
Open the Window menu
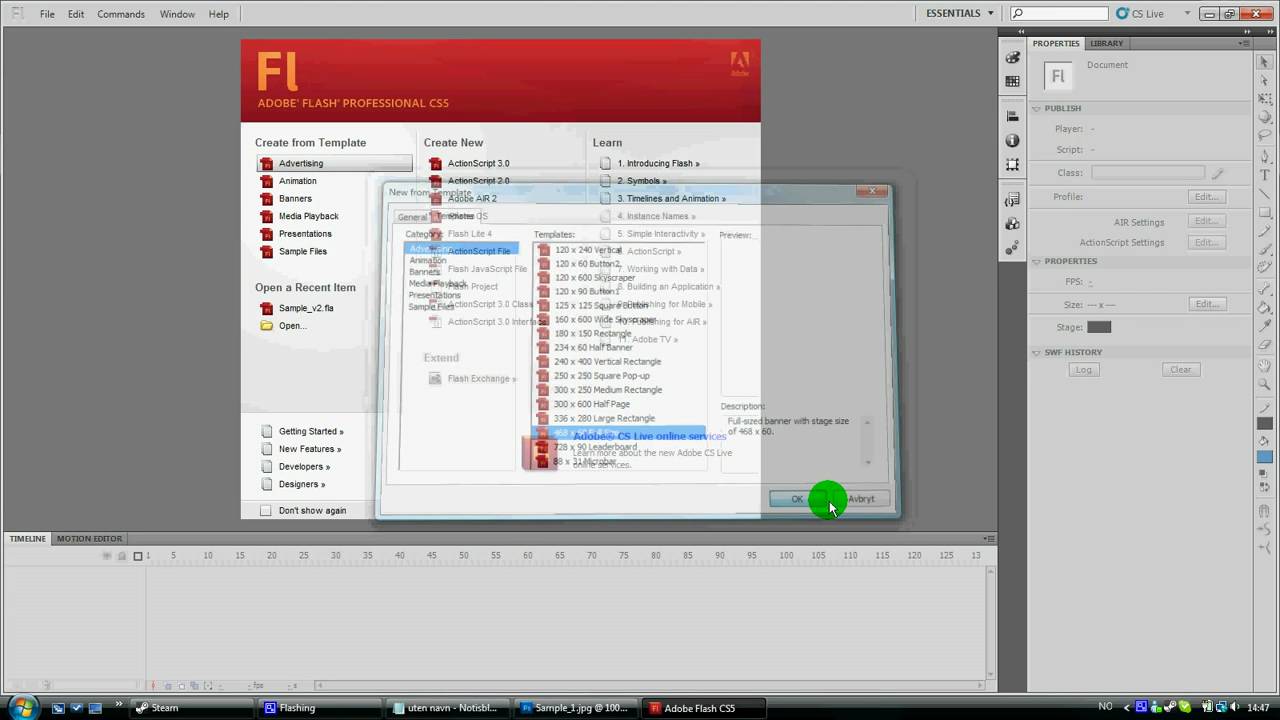pyautogui.click(x=178, y=14)
